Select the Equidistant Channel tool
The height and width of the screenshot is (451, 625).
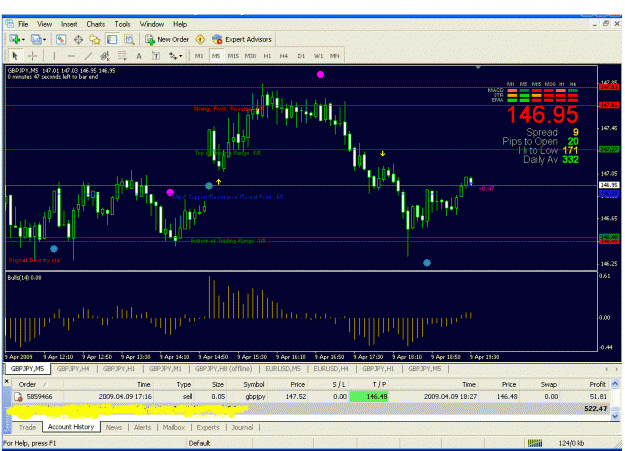click(x=105, y=56)
